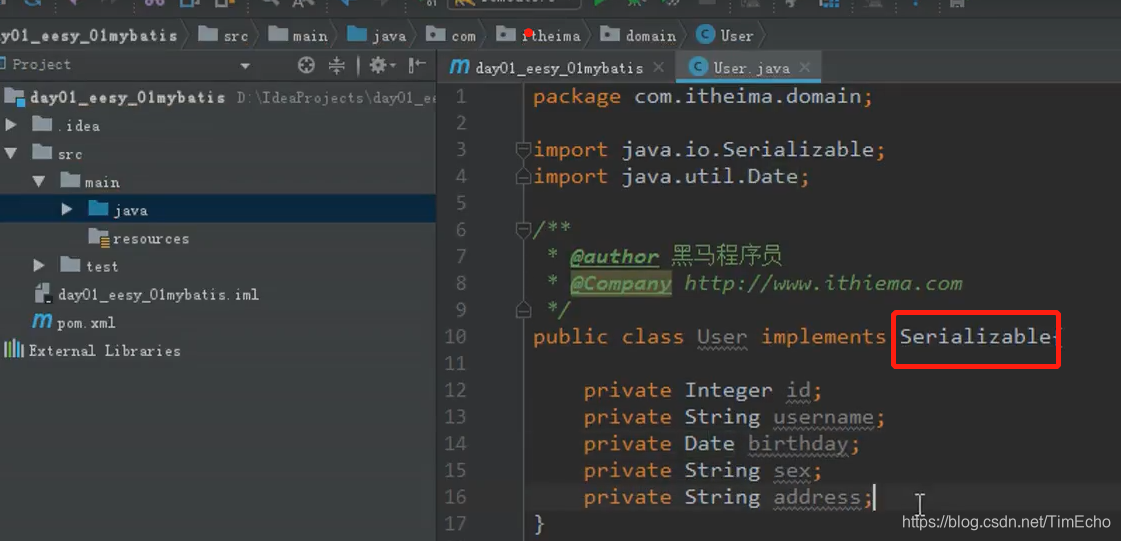The width and height of the screenshot is (1121, 541).
Task: Open the Project view dropdown
Action: point(245,66)
